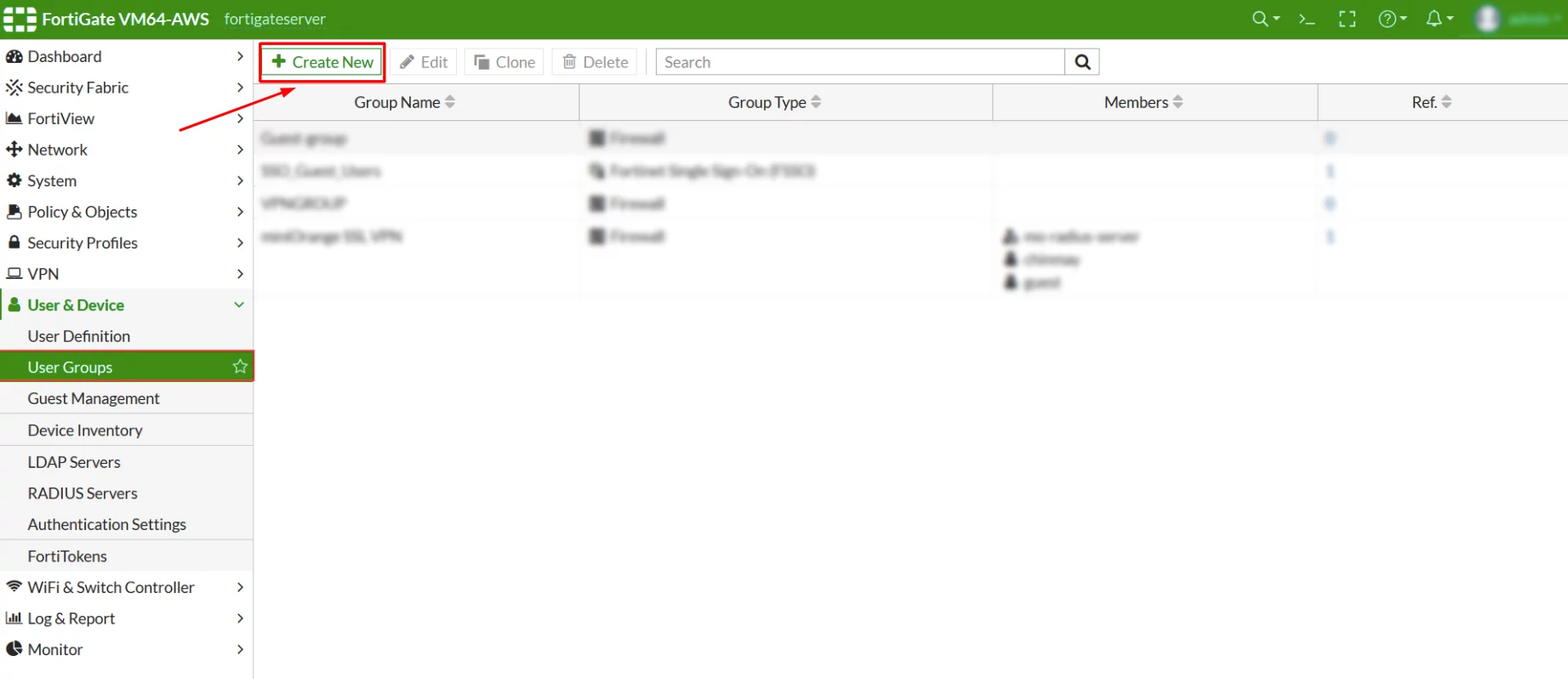1568x679 pixels.
Task: Open the FortiView menu
Action: click(x=126, y=118)
